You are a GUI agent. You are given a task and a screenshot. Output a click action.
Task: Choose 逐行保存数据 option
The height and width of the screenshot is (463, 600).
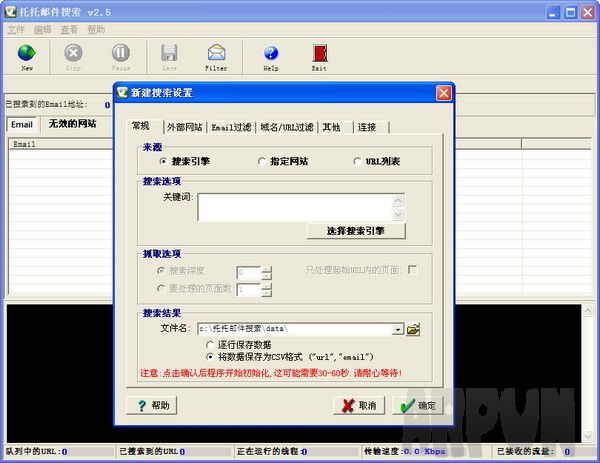click(x=210, y=343)
